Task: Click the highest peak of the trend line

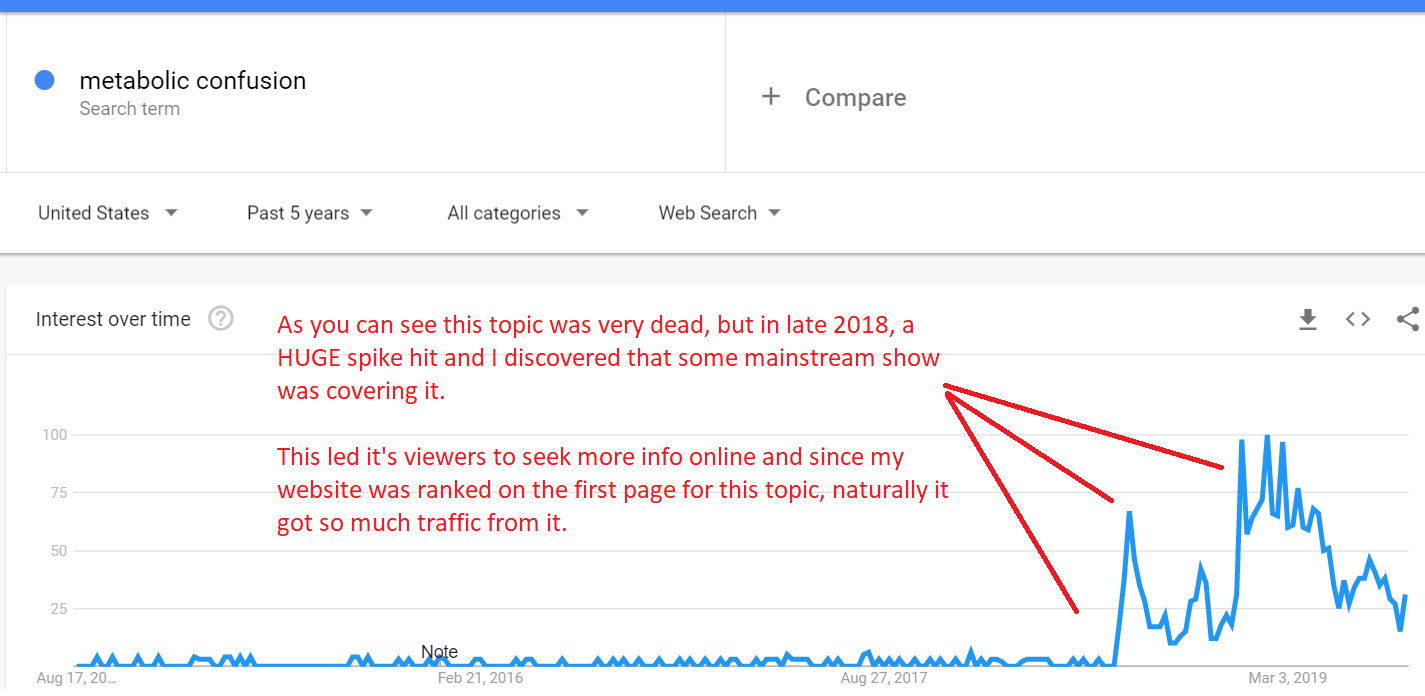Action: pos(1267,436)
